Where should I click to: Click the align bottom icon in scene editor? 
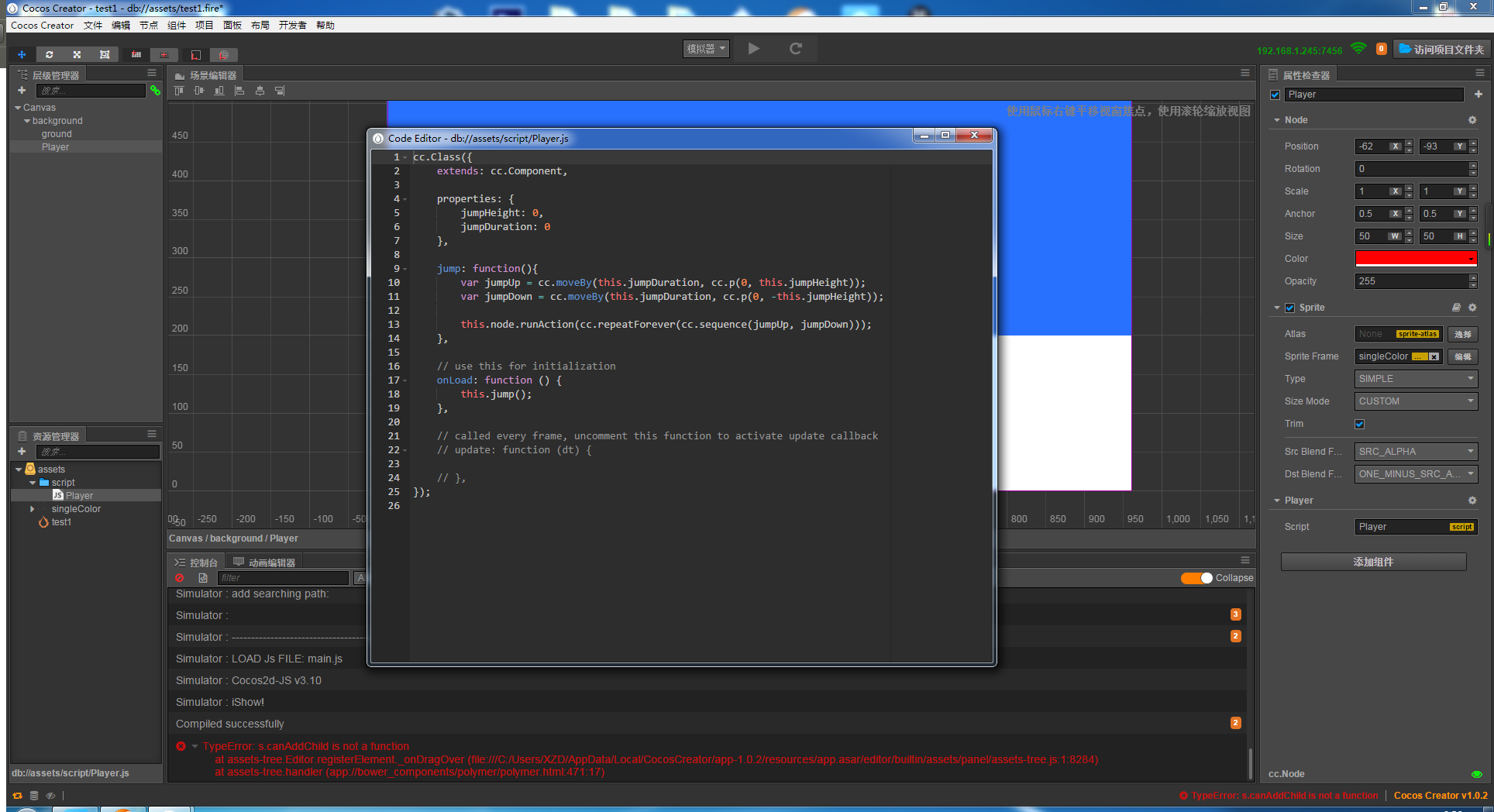click(x=219, y=91)
